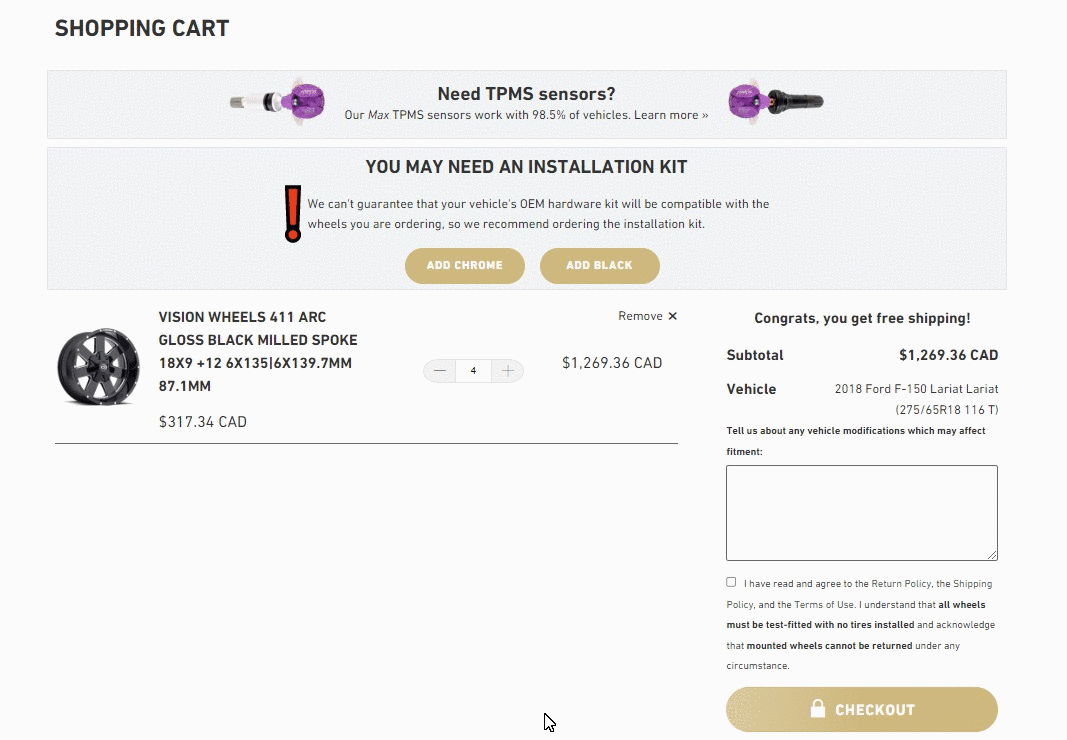Click the vehicle modifications text area
Image resolution: width=1067 pixels, height=740 pixels.
[861, 513]
